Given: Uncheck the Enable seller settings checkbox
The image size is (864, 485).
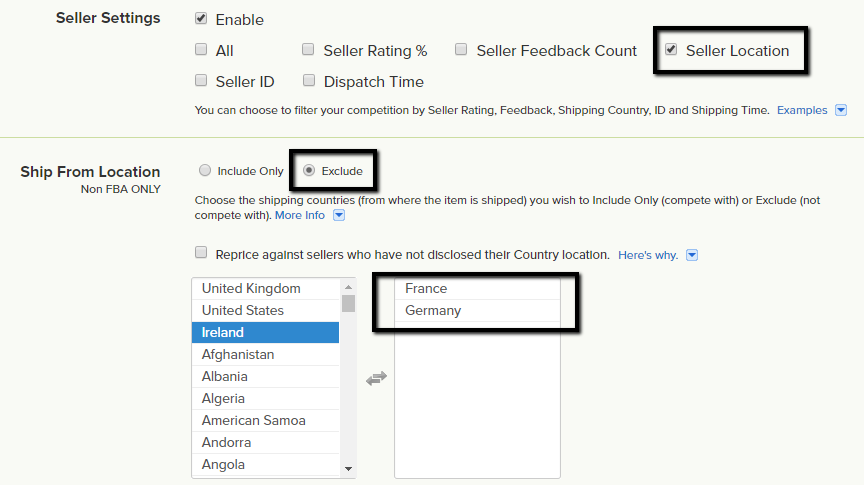Looking at the screenshot, I should point(201,19).
